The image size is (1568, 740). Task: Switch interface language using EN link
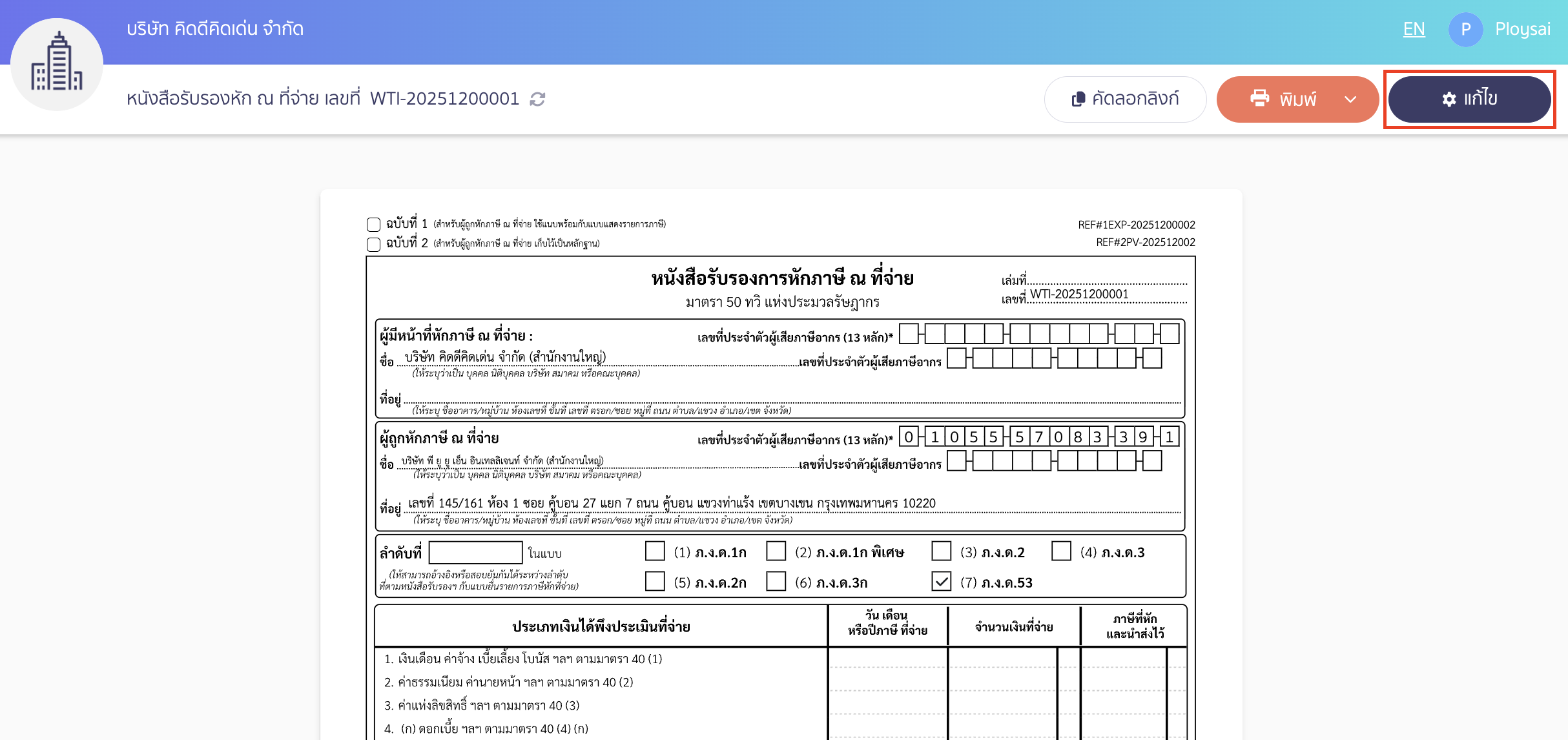[1414, 29]
